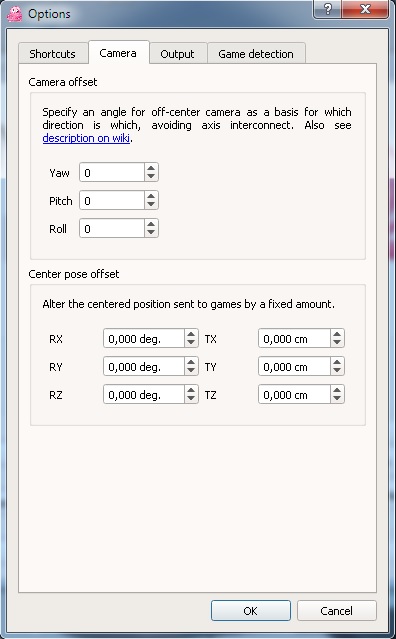Click the TY centimeters field
This screenshot has height=639, width=396.
(x=294, y=366)
